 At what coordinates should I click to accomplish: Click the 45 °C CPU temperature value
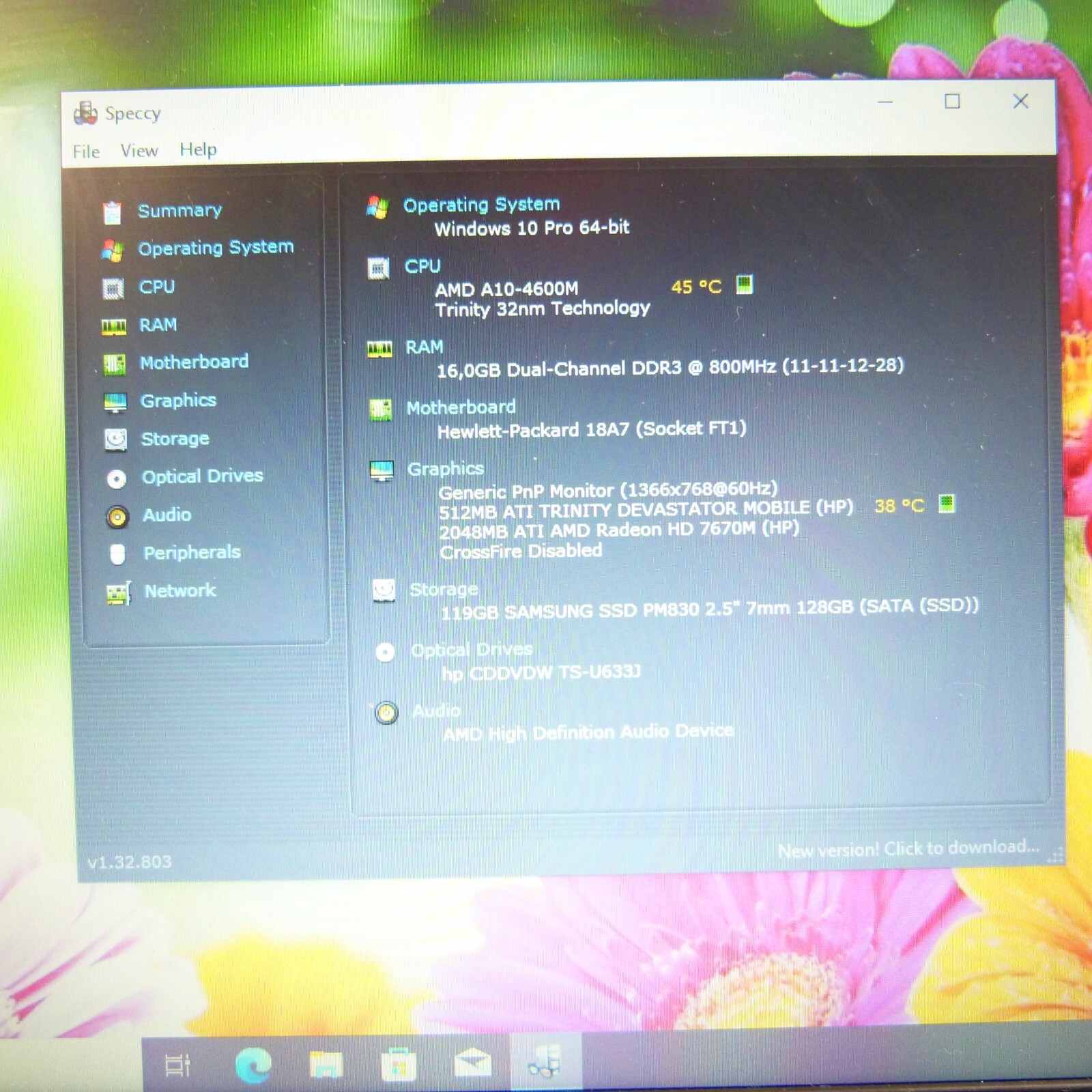(x=696, y=287)
